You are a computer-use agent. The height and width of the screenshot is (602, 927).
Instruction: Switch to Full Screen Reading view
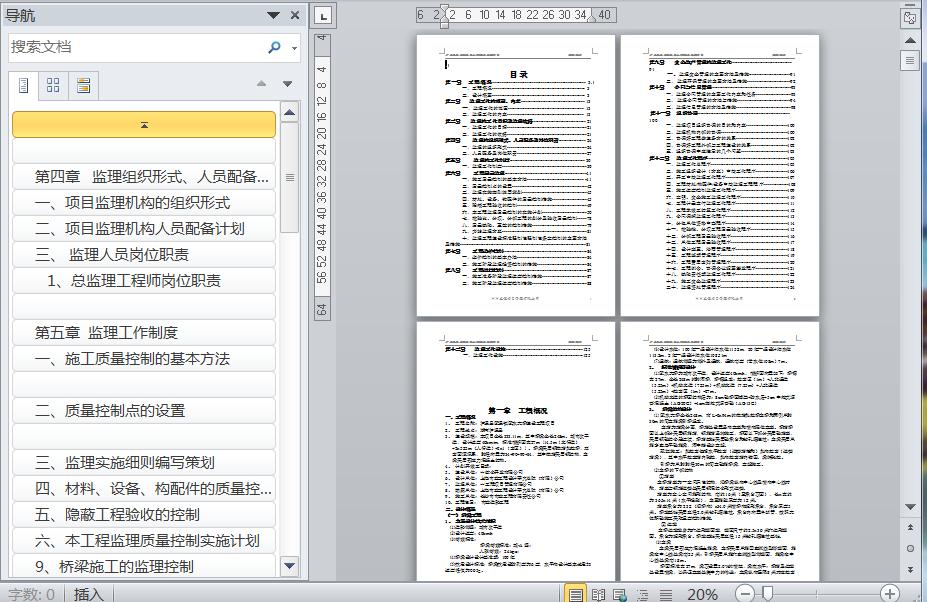point(598,594)
